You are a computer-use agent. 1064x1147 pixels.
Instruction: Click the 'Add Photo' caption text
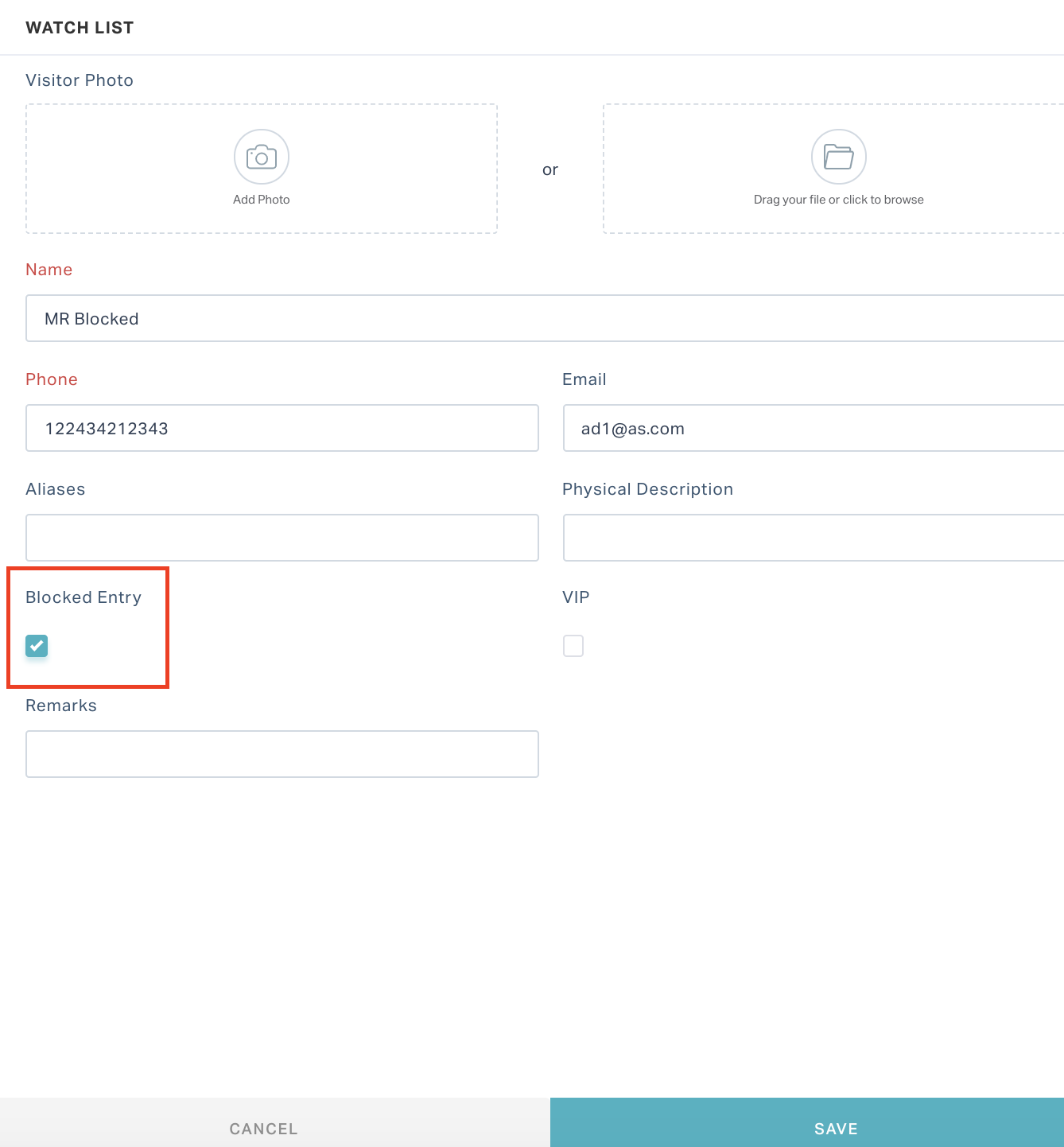point(262,200)
